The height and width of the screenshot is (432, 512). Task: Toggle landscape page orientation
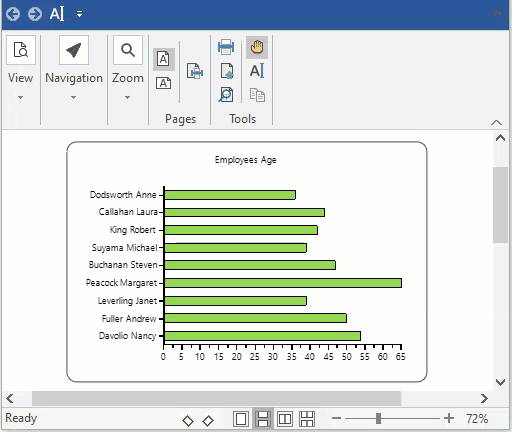click(163, 83)
